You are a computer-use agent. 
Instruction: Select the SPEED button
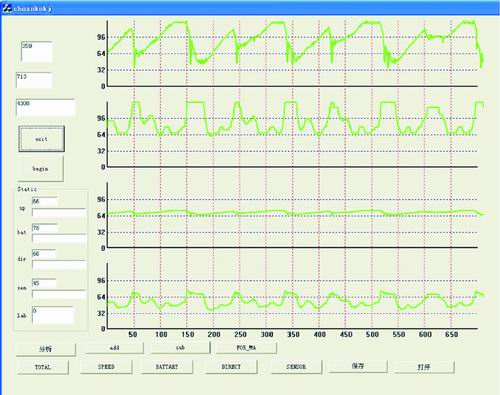(x=106, y=367)
